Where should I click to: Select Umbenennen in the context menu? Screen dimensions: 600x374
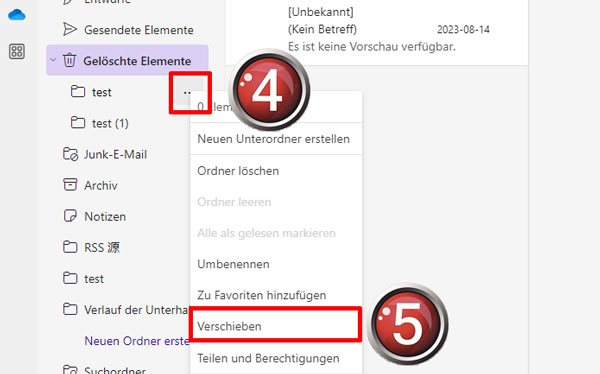(276, 264)
